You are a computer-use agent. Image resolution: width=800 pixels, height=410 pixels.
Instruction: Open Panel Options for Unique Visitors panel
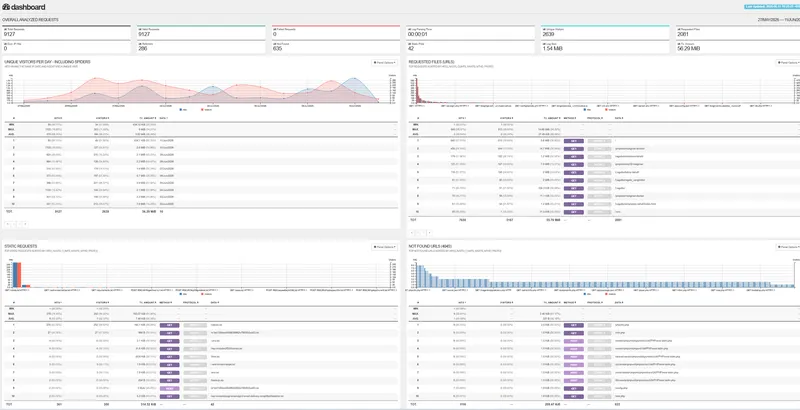click(384, 63)
